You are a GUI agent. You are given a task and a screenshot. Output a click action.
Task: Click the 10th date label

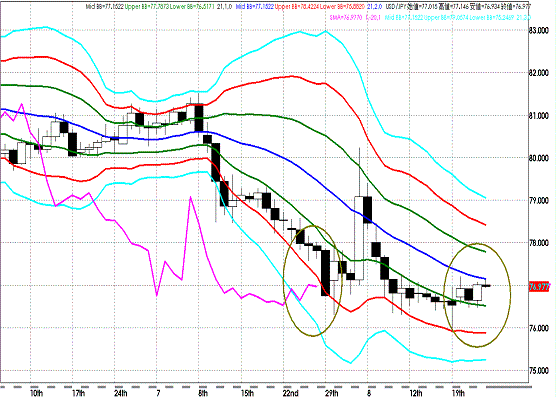click(x=37, y=393)
